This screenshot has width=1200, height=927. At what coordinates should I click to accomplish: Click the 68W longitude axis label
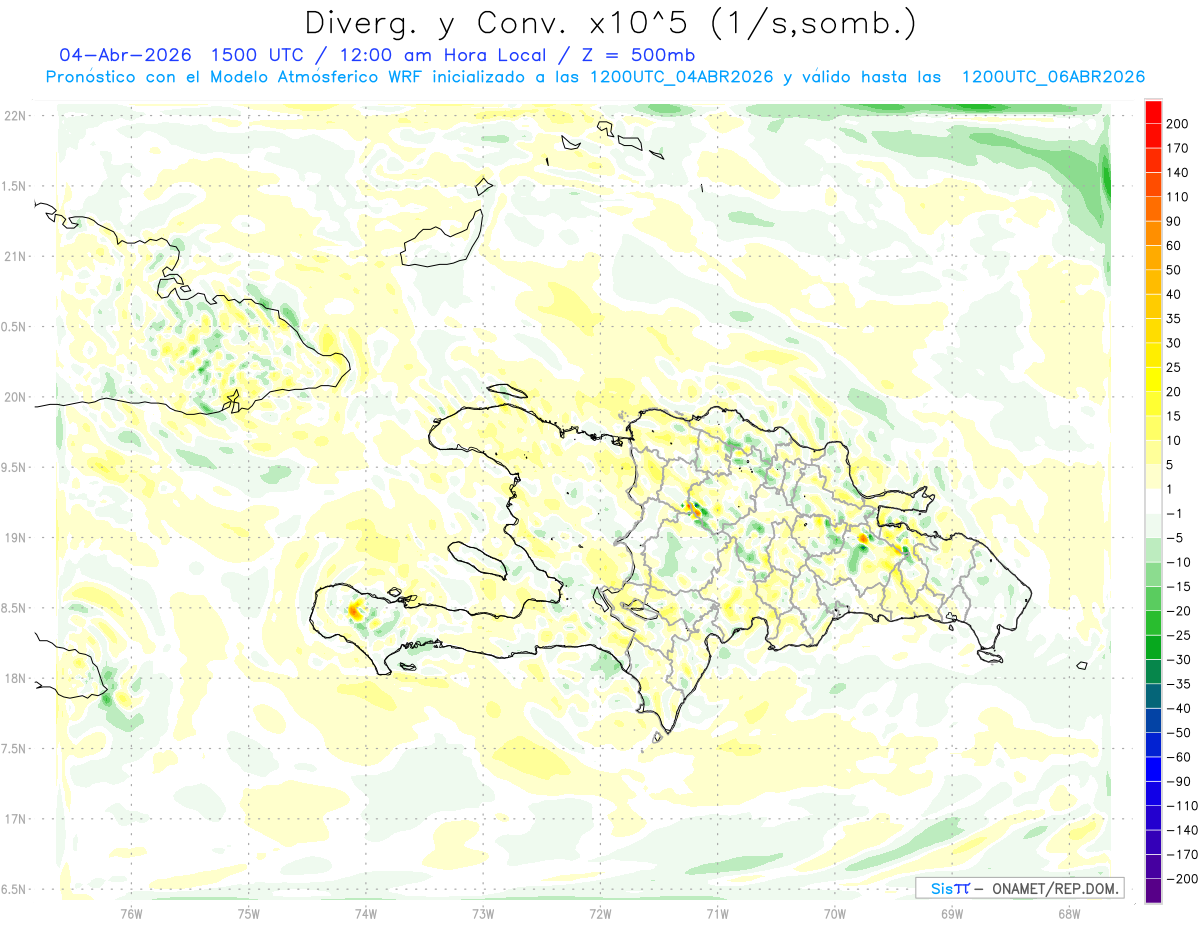[x=1068, y=913]
